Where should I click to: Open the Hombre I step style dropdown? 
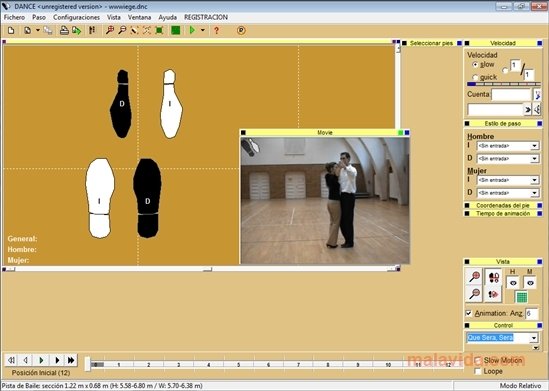pos(534,146)
